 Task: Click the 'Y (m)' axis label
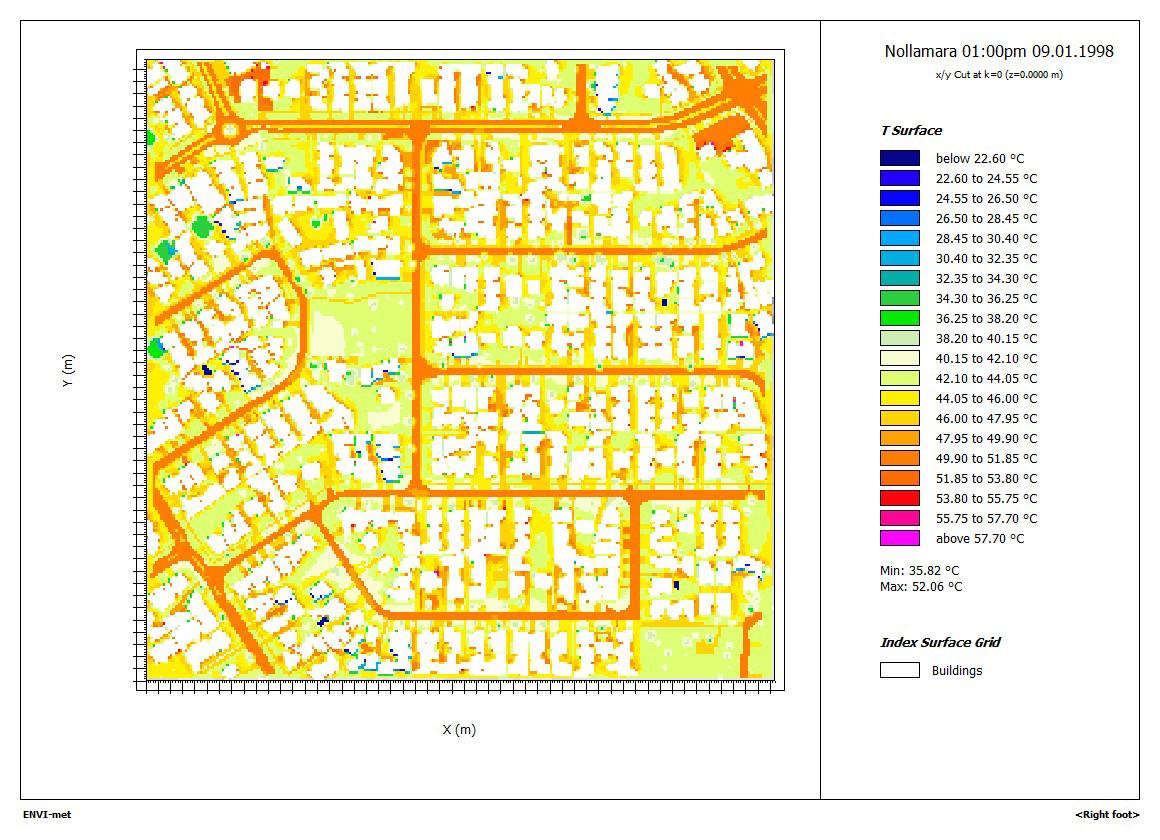point(68,370)
